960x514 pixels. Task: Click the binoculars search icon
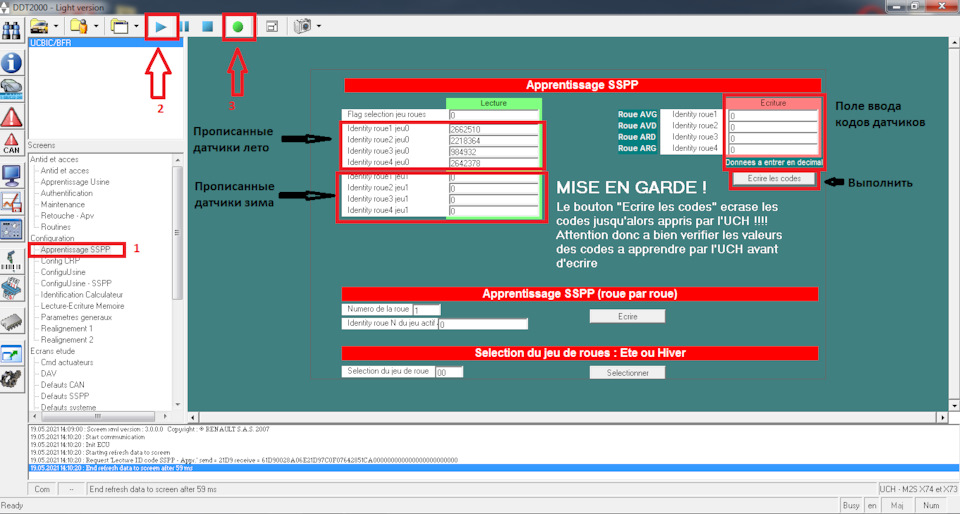(x=12, y=30)
